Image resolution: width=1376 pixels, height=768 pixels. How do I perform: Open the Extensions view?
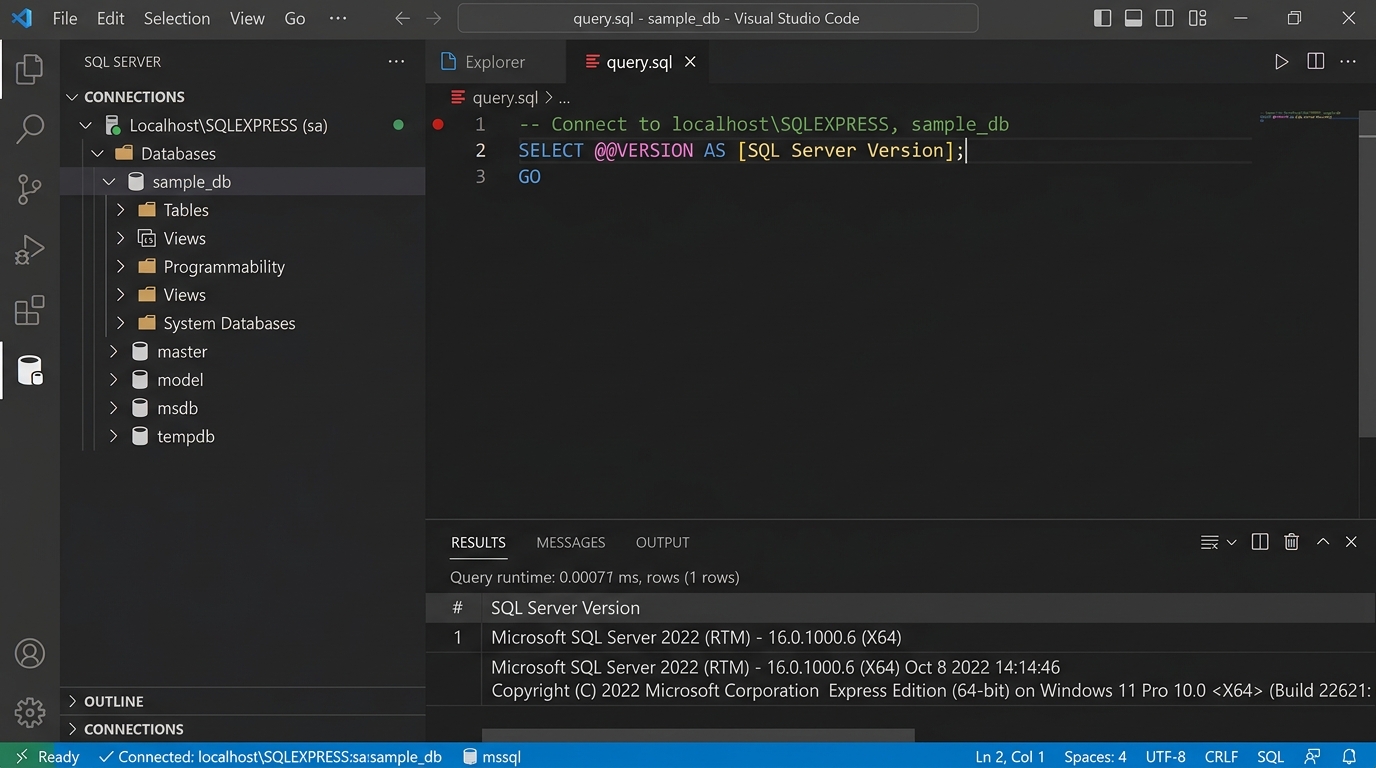[30, 310]
